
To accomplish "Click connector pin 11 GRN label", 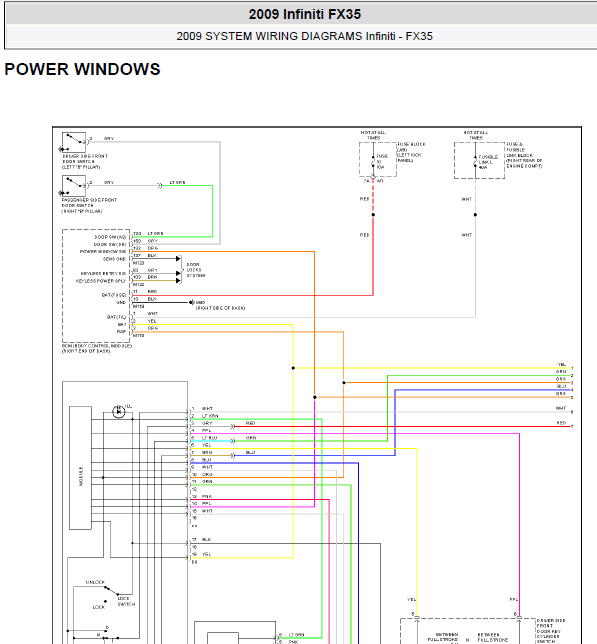I will (x=207, y=481).
